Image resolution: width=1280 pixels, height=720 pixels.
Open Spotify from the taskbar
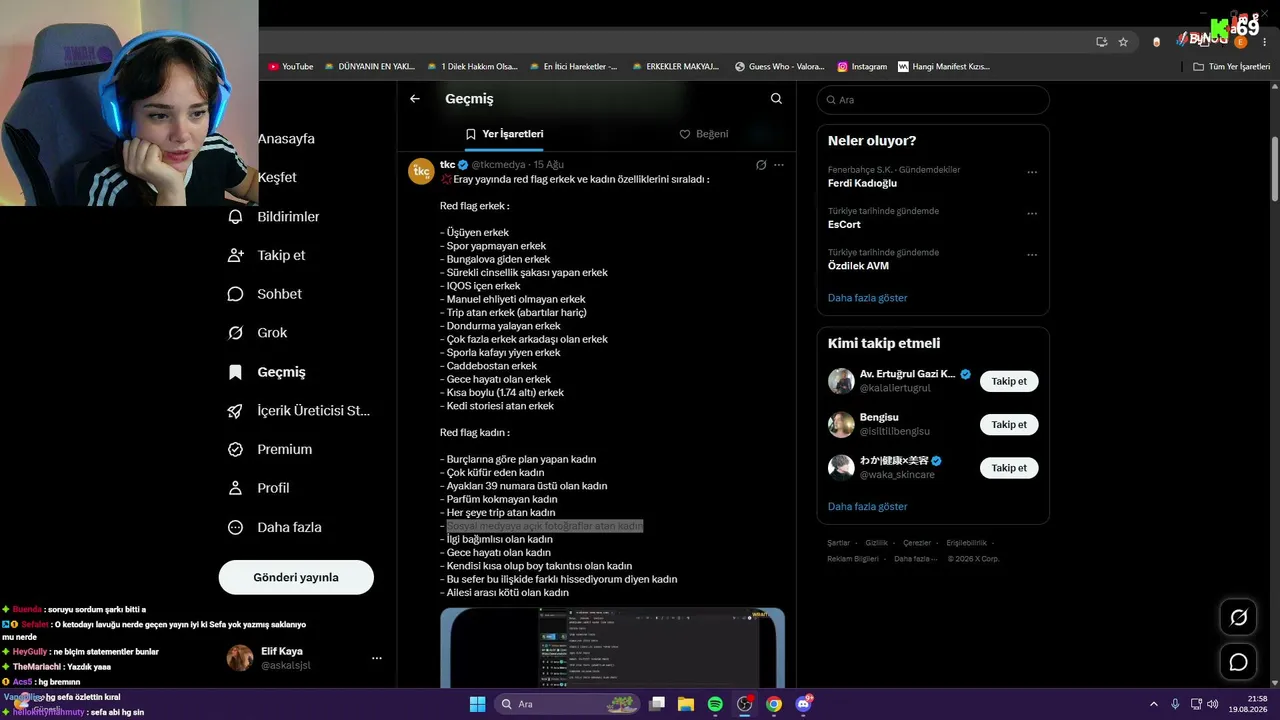tap(715, 704)
